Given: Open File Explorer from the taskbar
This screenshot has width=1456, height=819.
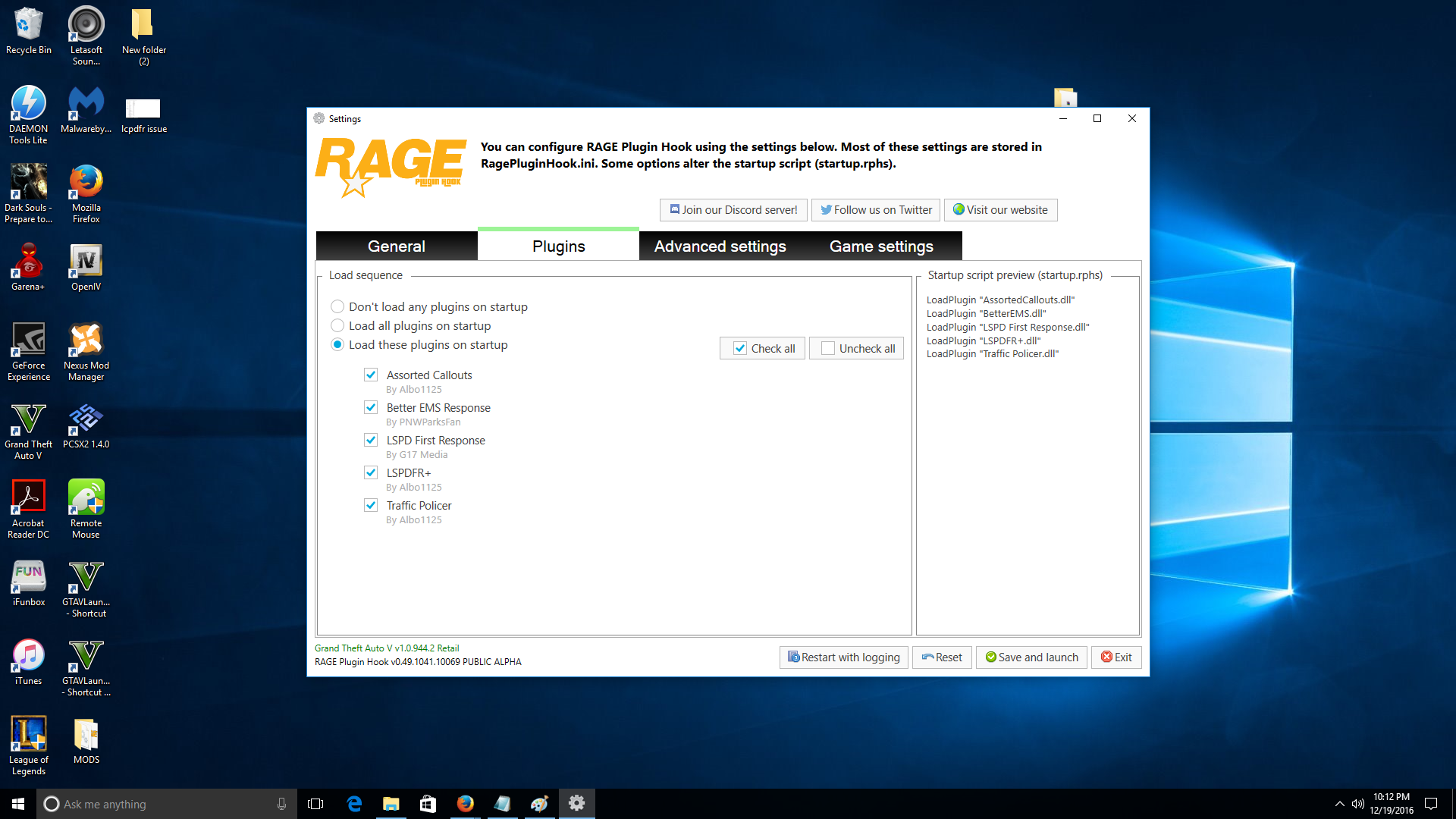Looking at the screenshot, I should [x=391, y=804].
